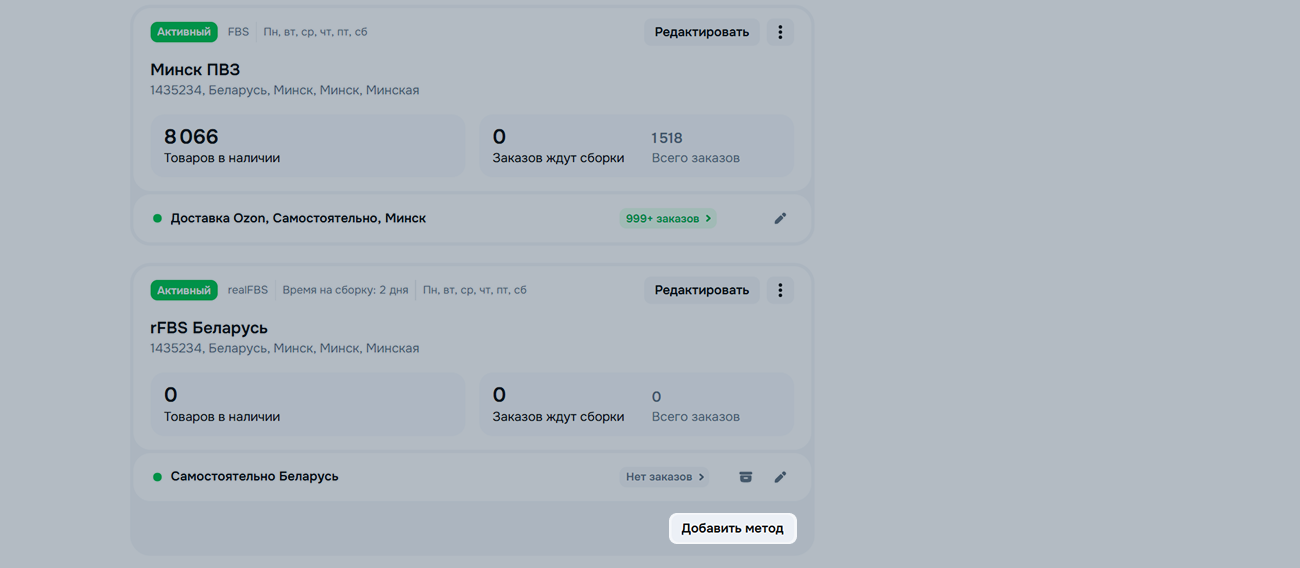Click the Время на сборку: 2 дня label
Screen dimensions: 1300x568
tap(345, 290)
